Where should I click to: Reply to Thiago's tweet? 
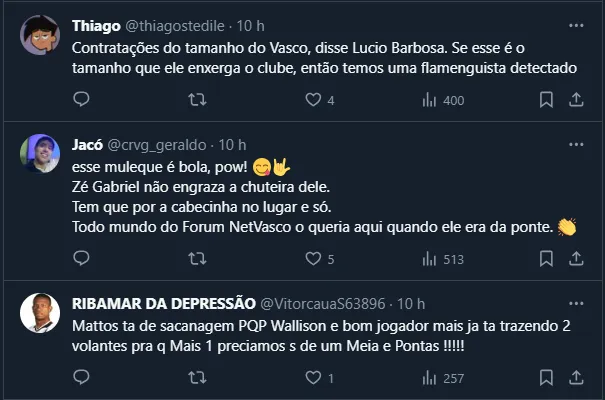tap(82, 100)
